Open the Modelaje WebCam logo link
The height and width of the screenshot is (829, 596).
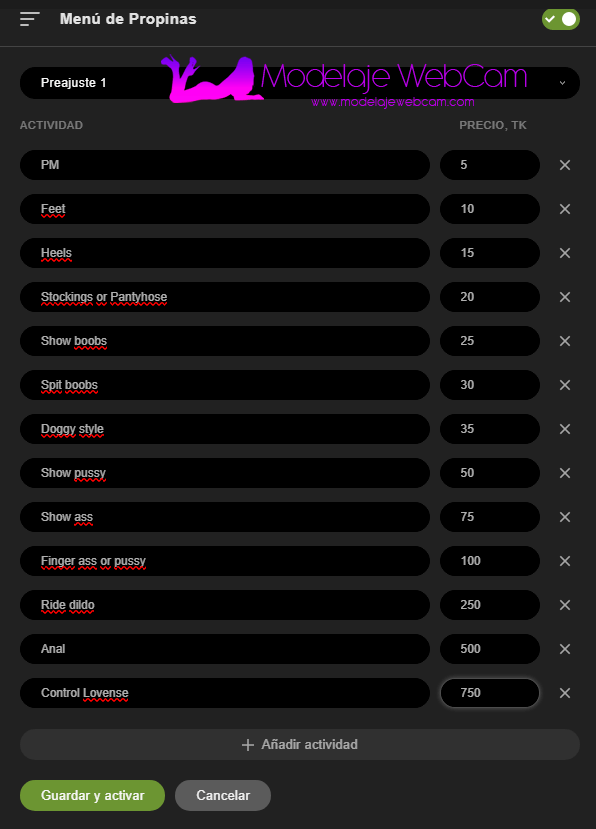pyautogui.click(x=344, y=80)
